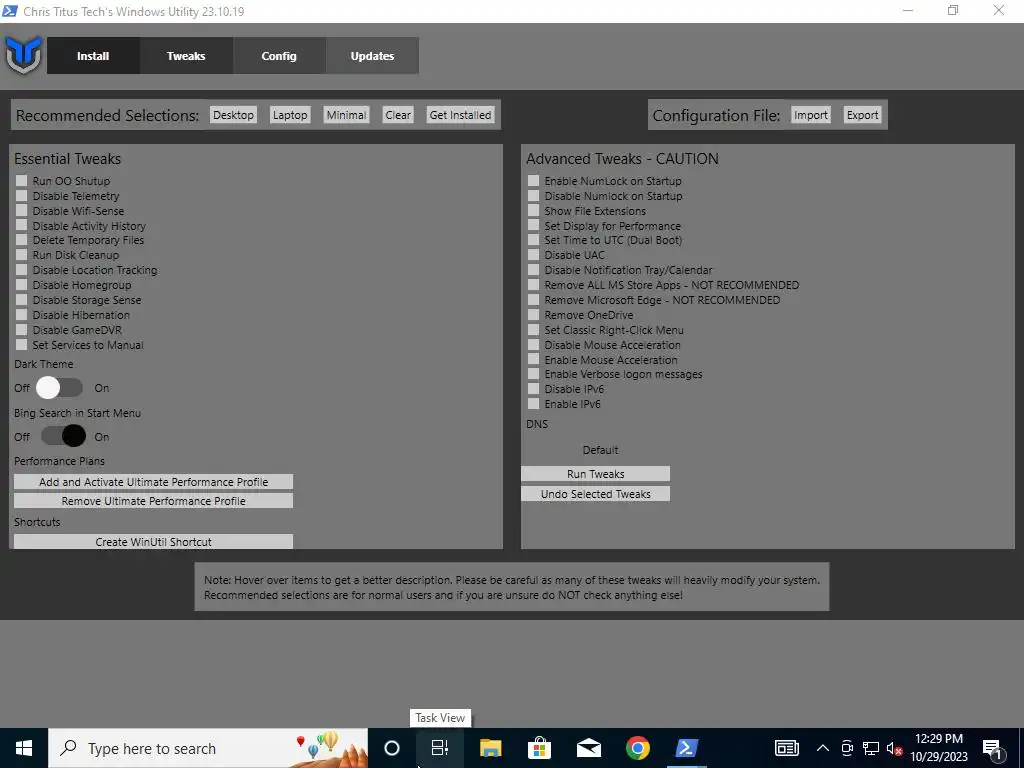This screenshot has width=1024, height=768.
Task: Open Cortana circle icon on taskbar
Action: tap(392, 748)
